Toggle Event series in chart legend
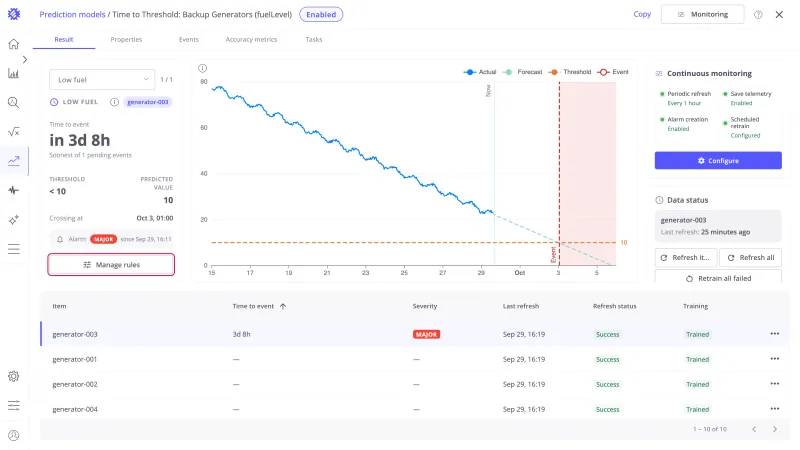800x450 pixels. [613, 72]
